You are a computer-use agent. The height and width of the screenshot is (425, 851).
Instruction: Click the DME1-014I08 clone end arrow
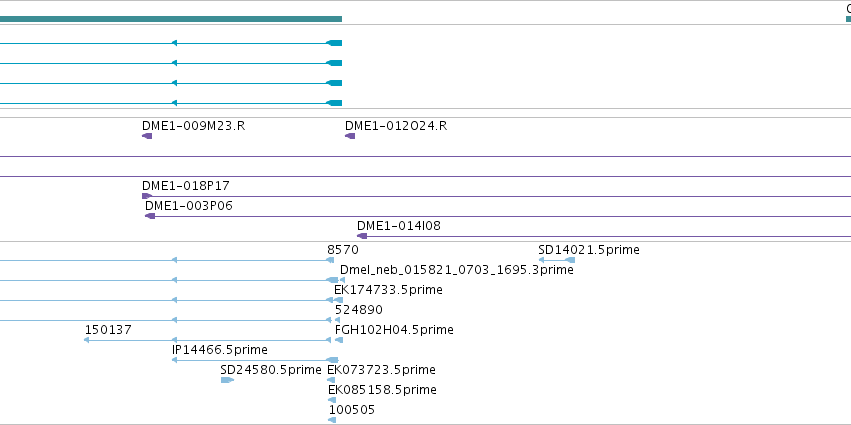coord(362,236)
